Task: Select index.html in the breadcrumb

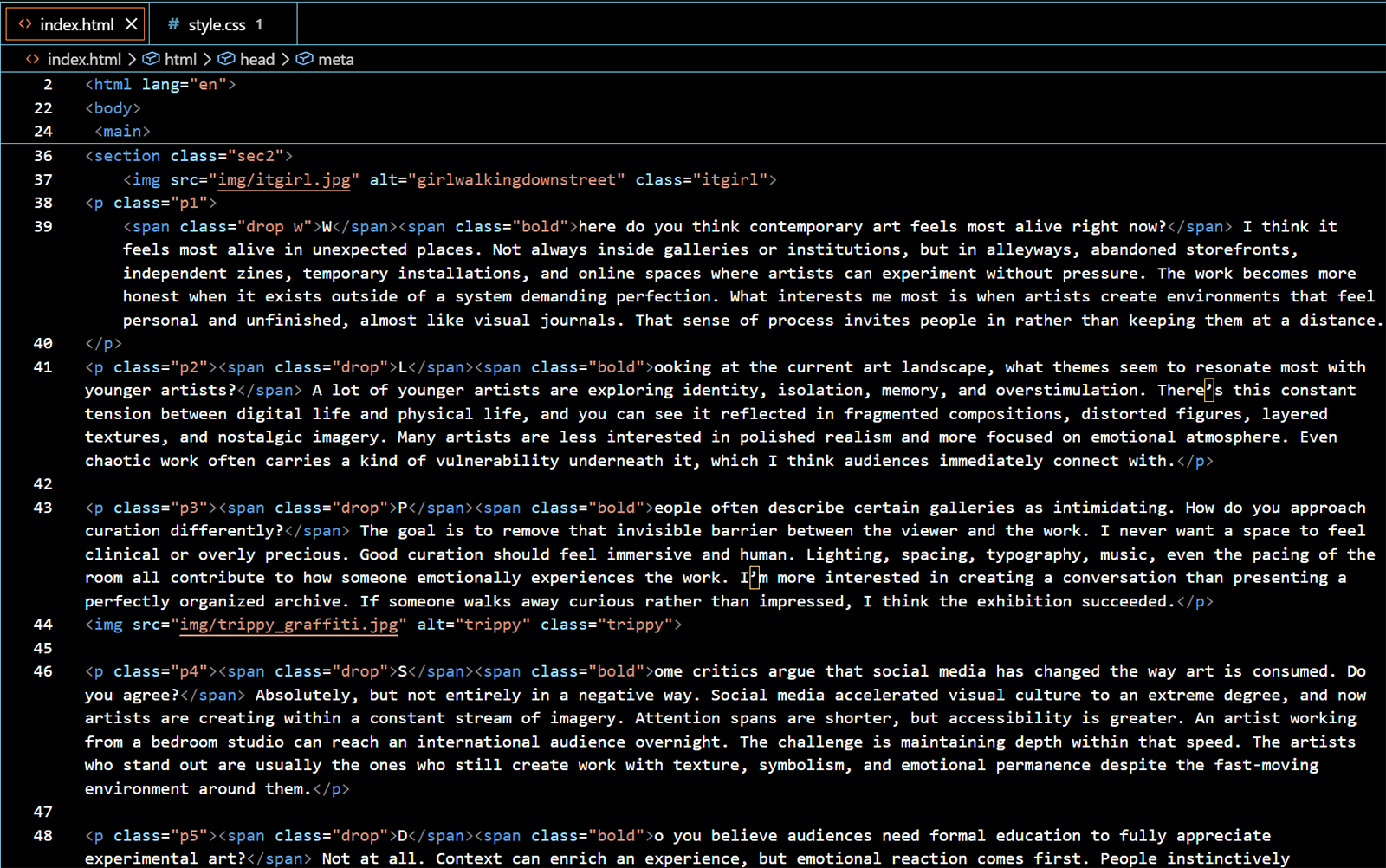Action: coord(84,59)
